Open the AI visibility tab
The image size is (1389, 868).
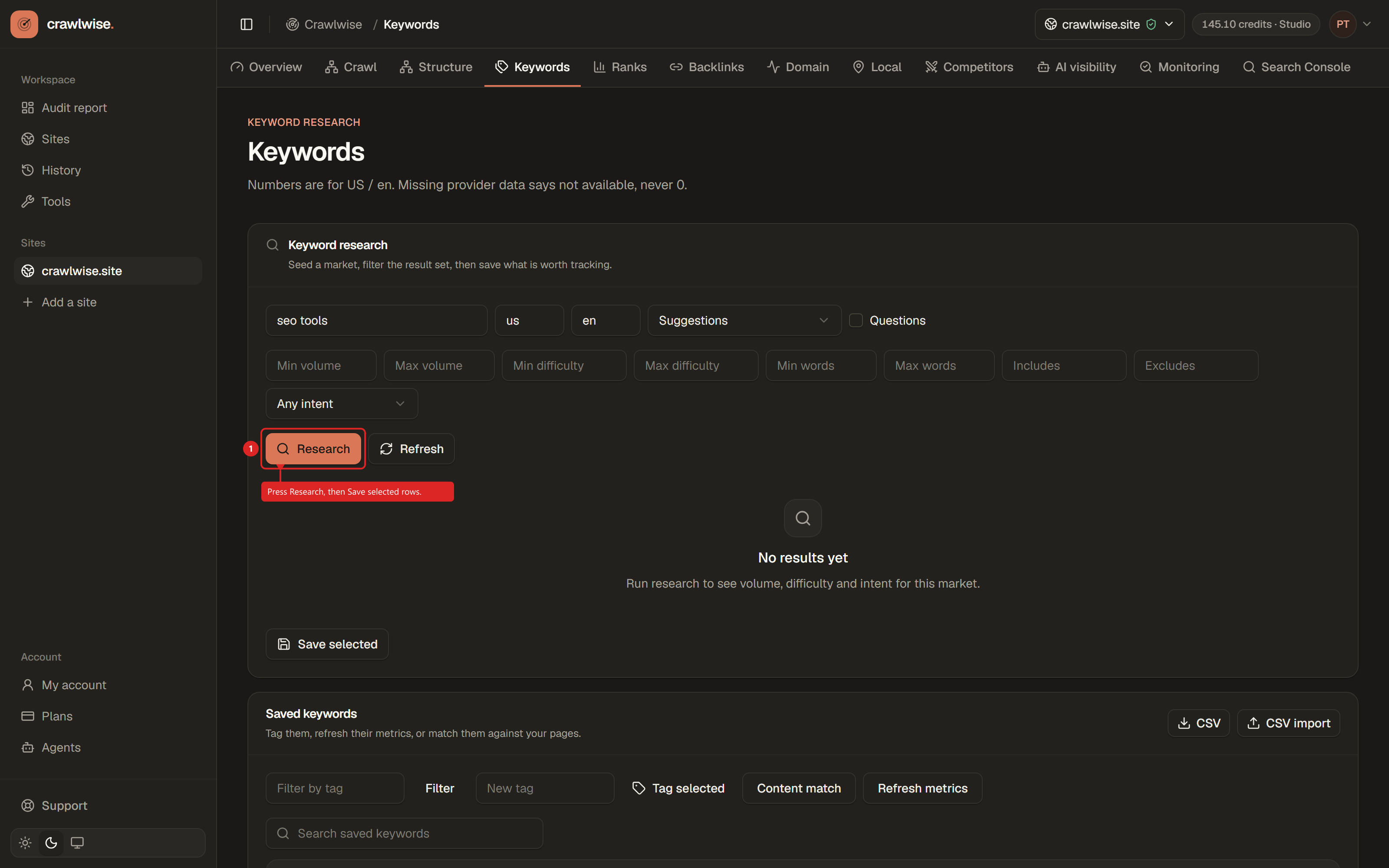1077,67
